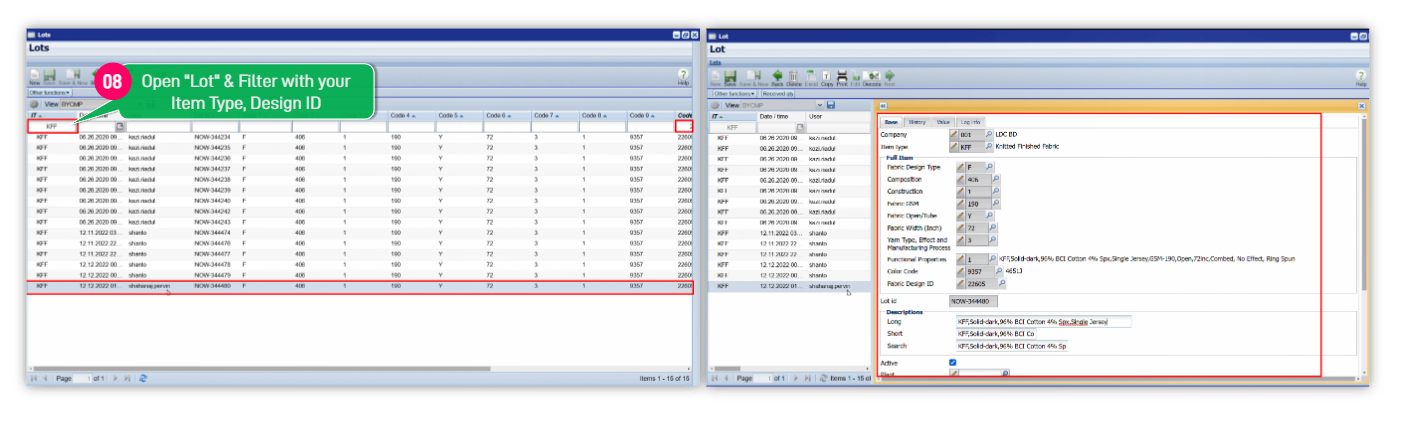Image resolution: width=1404 pixels, height=438 pixels.
Task: Select row NOW-344474 in Lots grid
Action: 360,232
